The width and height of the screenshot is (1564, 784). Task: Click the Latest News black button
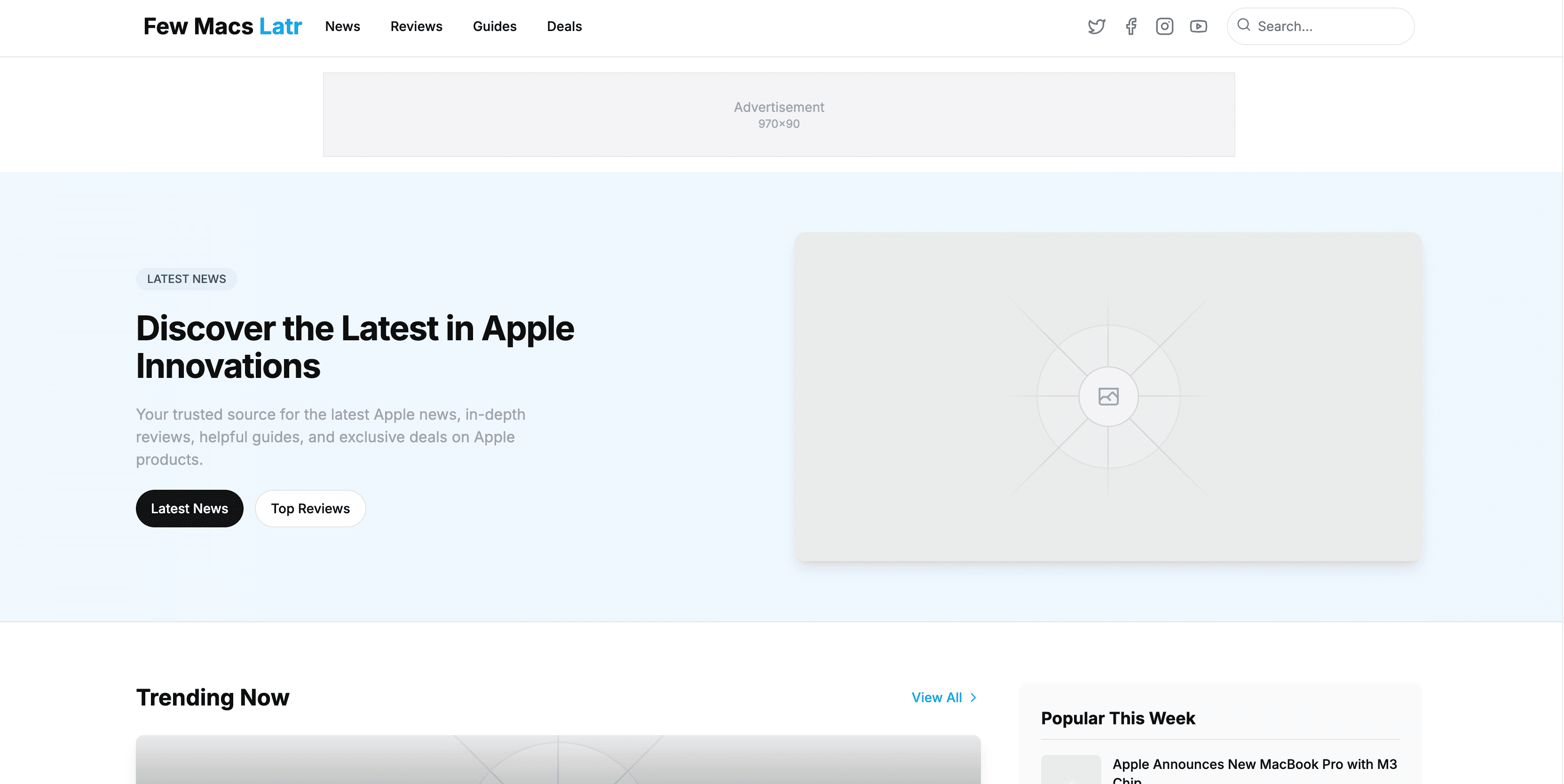coord(190,509)
